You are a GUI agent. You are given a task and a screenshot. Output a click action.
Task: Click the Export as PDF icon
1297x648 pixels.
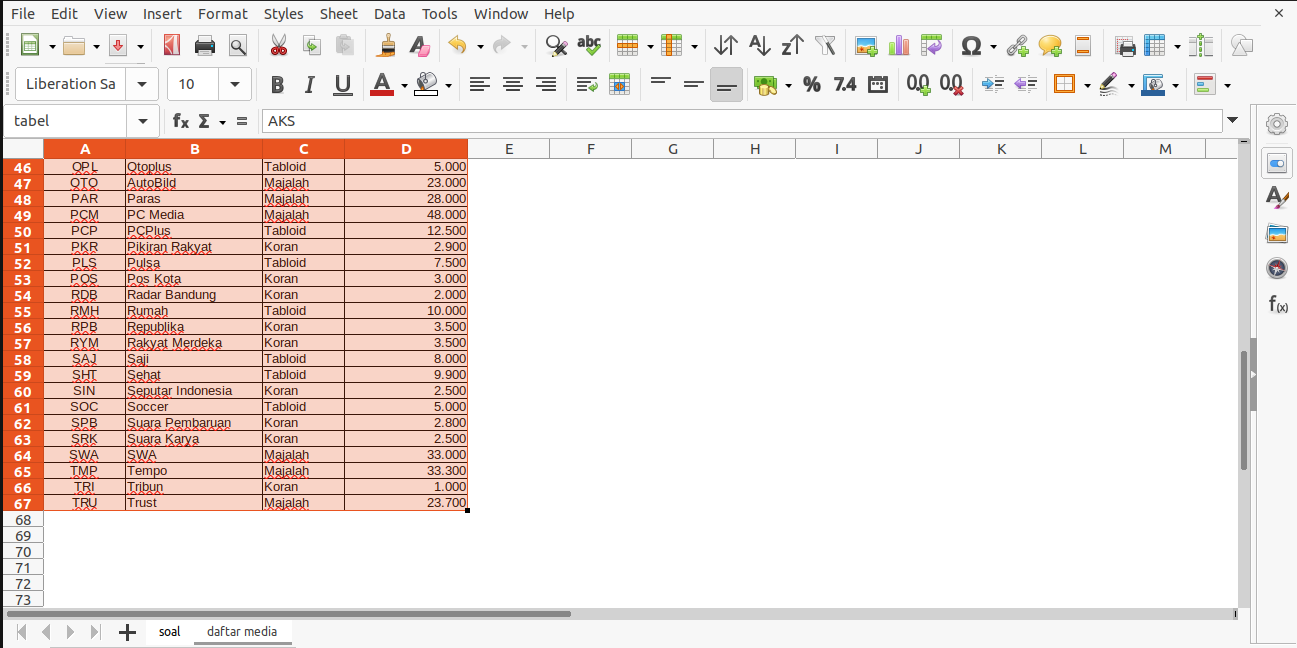tap(171, 45)
